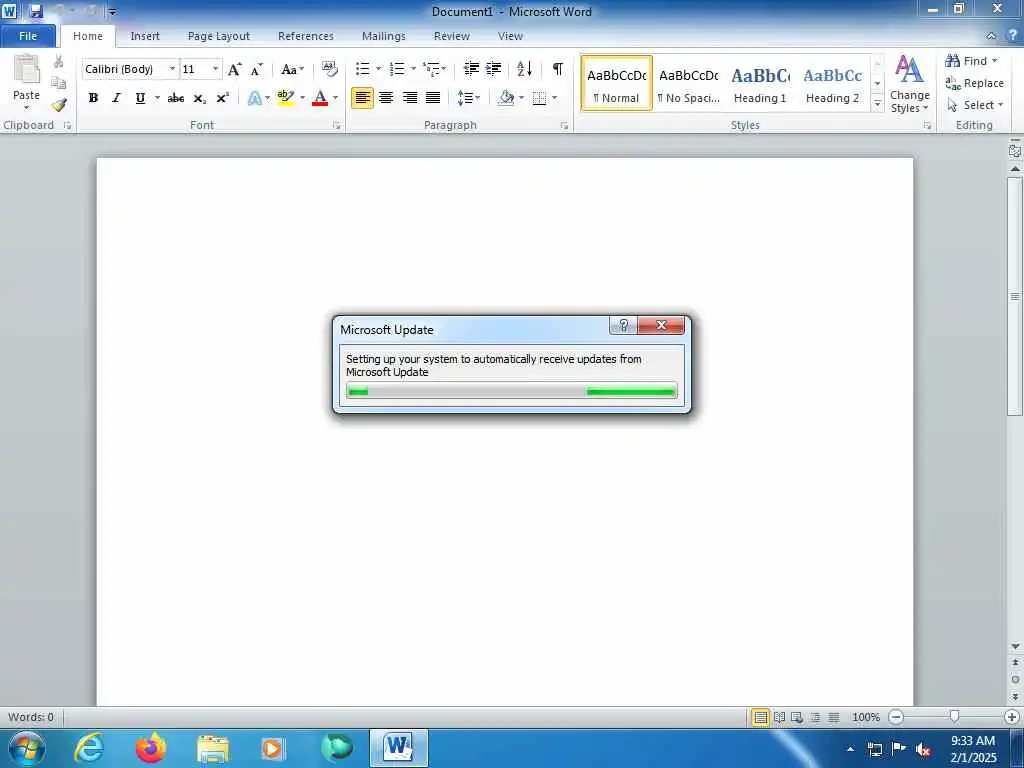Screen dimensions: 1024x768
Task: Open the highlight color dropdown arrow
Action: click(x=302, y=98)
